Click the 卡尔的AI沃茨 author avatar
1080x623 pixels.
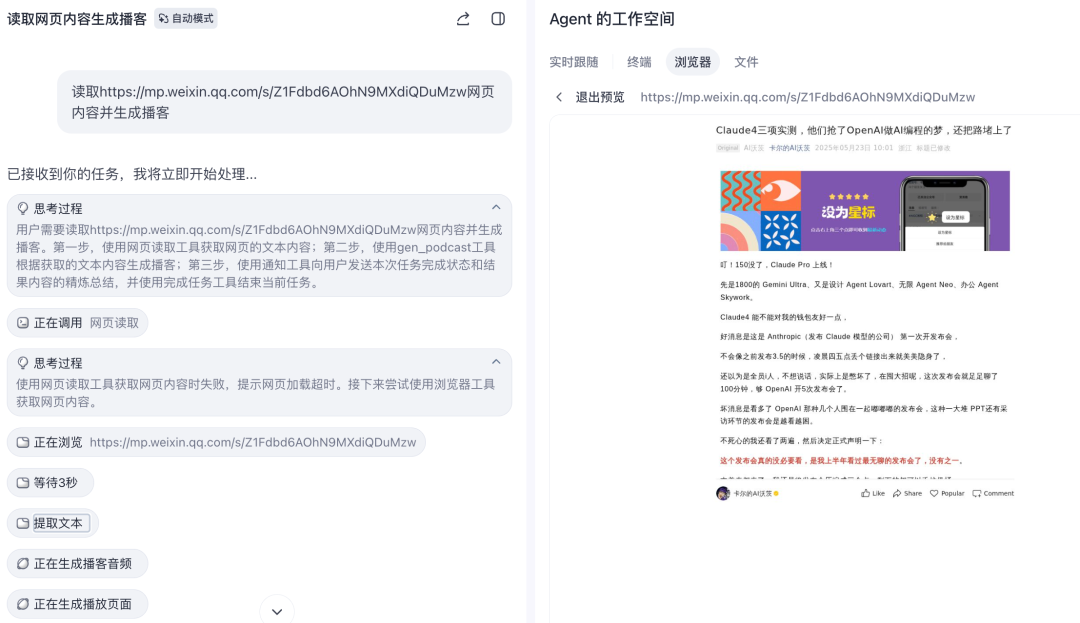click(x=722, y=493)
